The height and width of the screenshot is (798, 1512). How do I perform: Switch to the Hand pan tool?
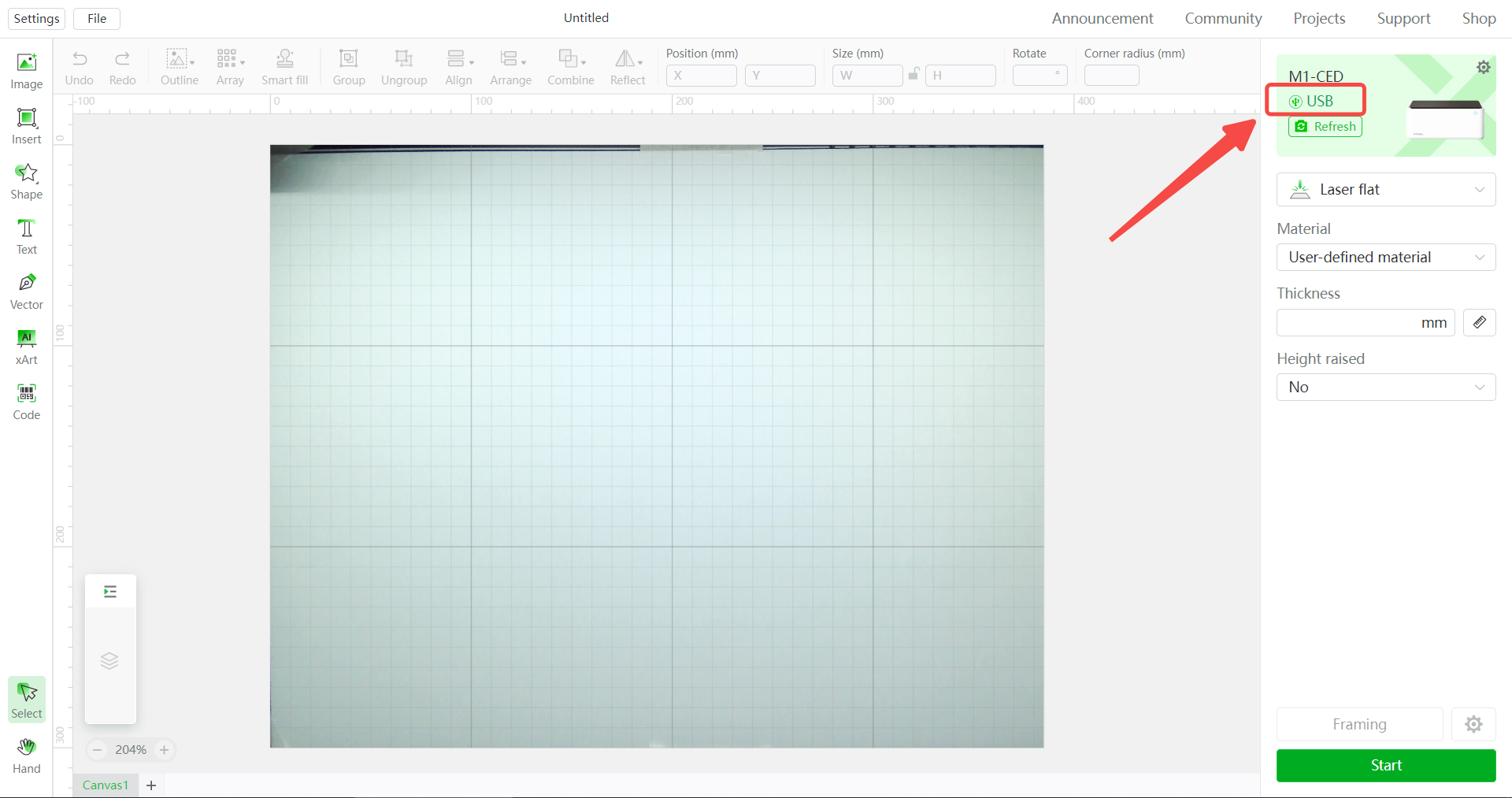pyautogui.click(x=26, y=756)
